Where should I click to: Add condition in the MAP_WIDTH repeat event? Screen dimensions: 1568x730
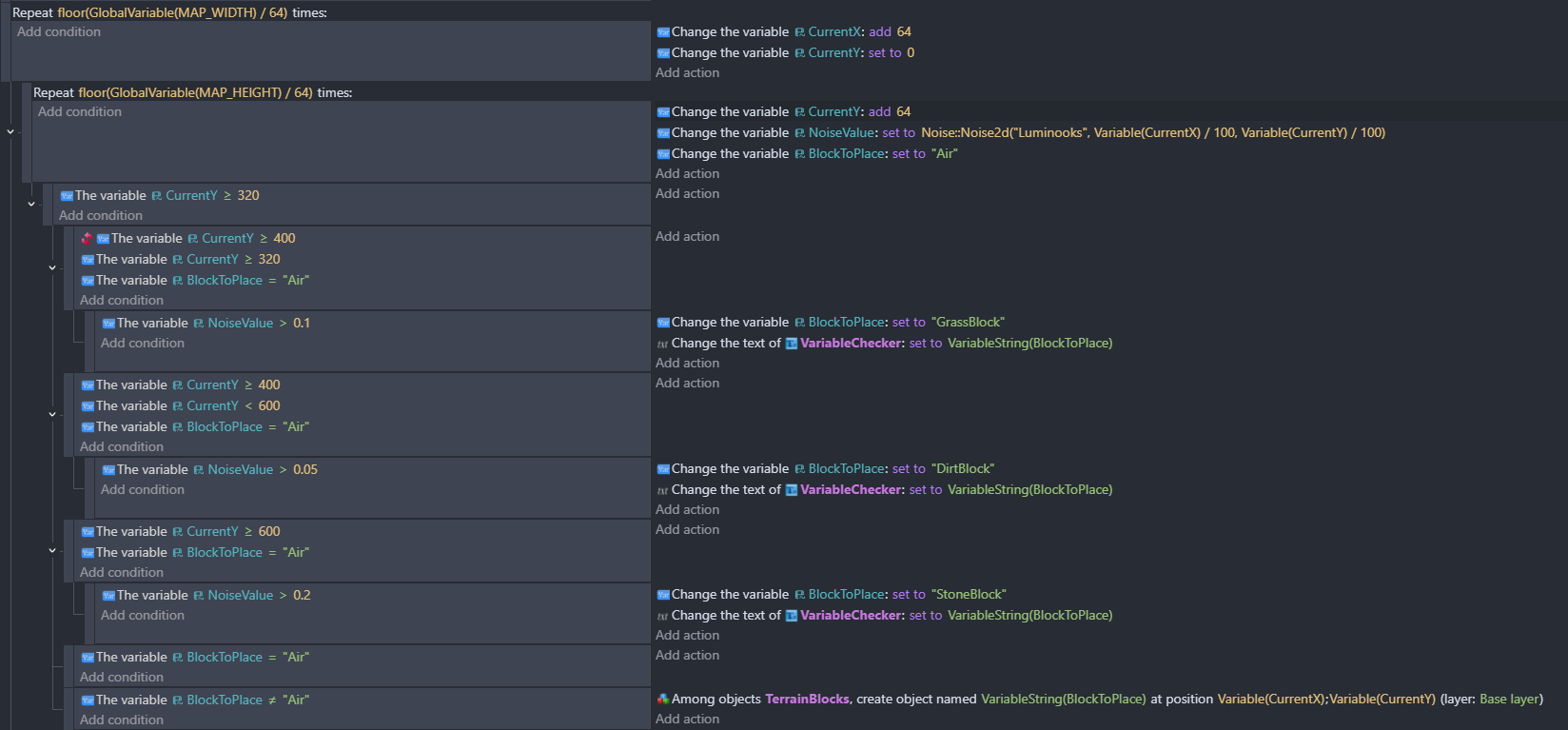[59, 32]
